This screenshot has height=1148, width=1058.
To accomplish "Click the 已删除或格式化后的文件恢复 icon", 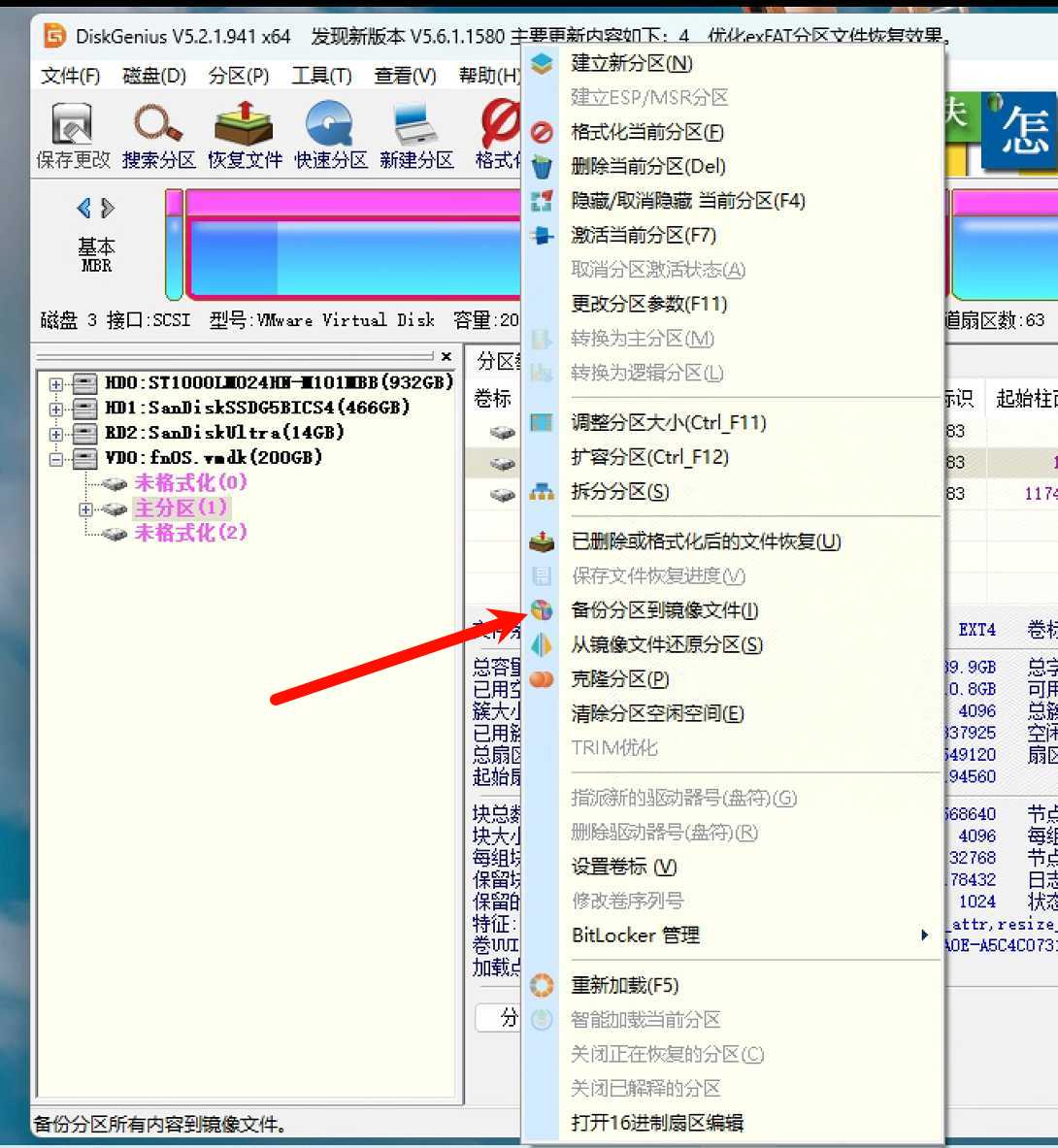I will pyautogui.click(x=542, y=541).
